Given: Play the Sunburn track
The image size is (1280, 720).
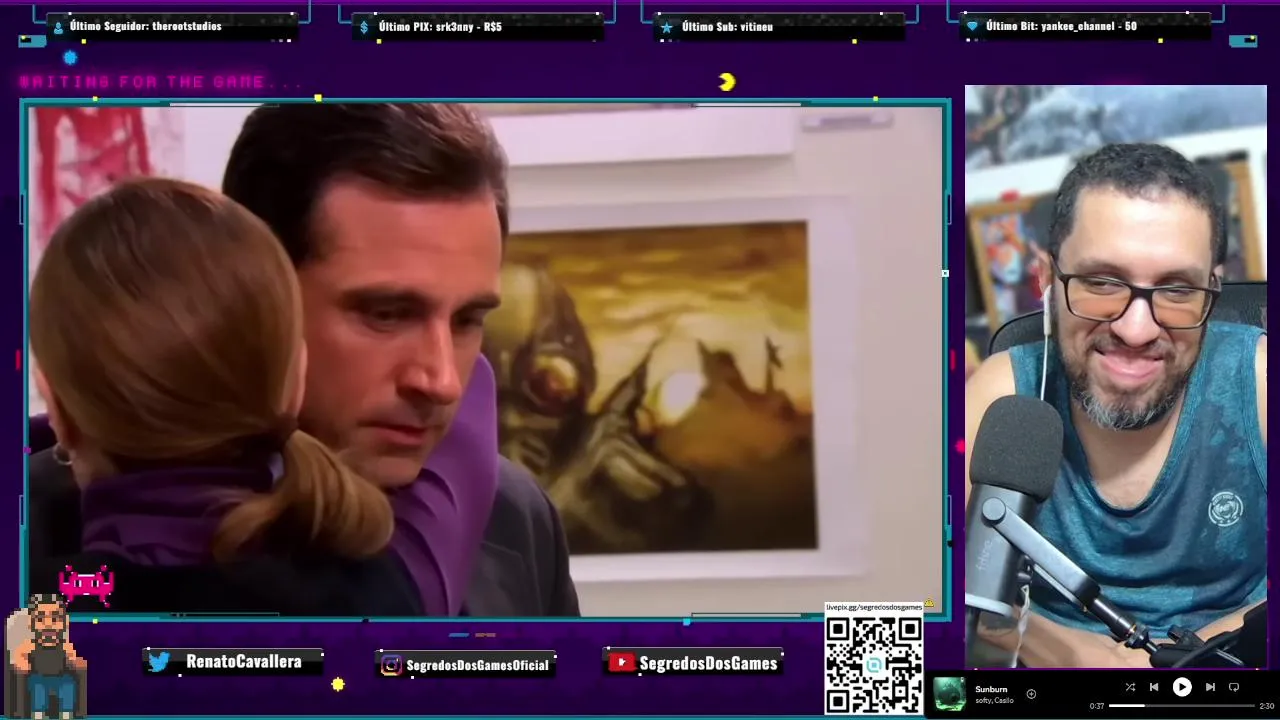Looking at the screenshot, I should (1182, 687).
